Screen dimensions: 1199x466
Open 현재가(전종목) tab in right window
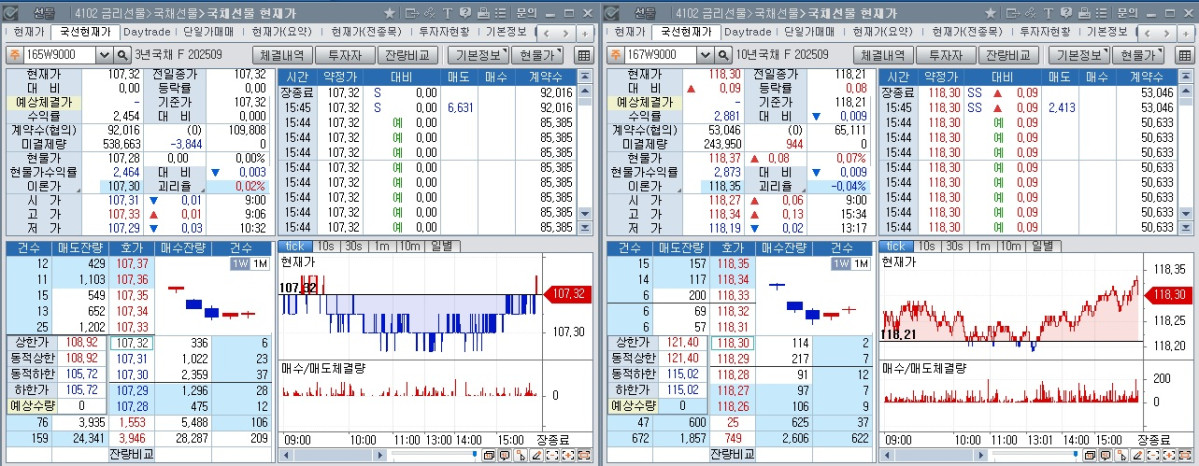tap(967, 32)
